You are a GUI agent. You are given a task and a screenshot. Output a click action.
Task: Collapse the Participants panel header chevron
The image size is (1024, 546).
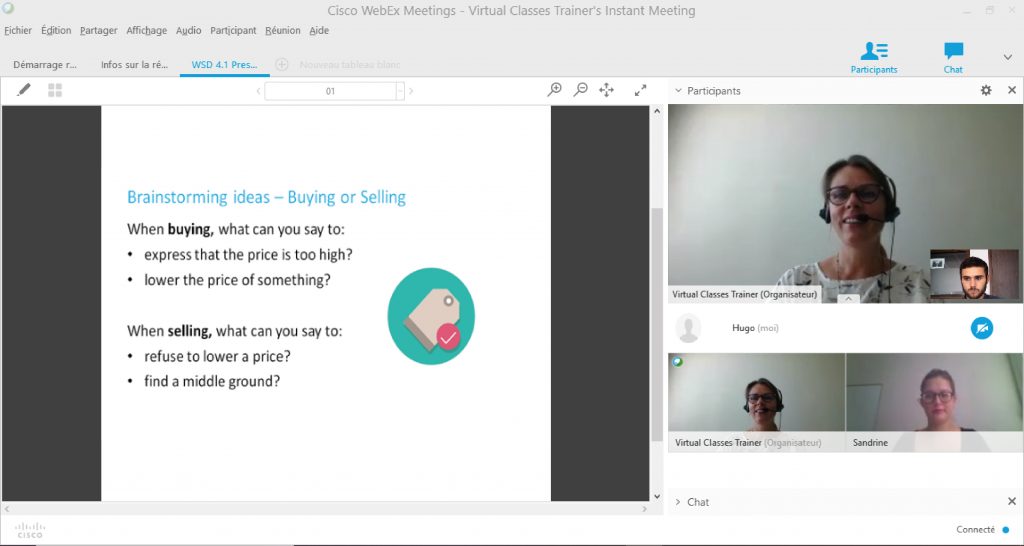[678, 90]
